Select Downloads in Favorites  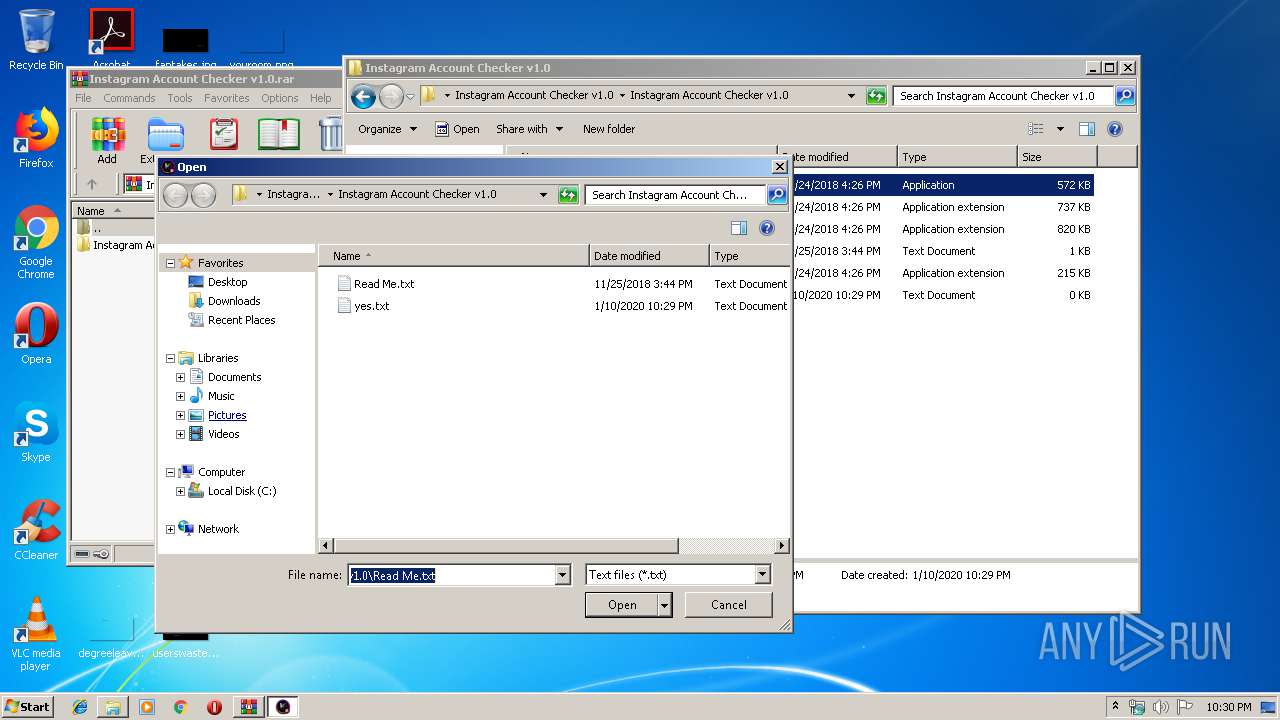[234, 301]
